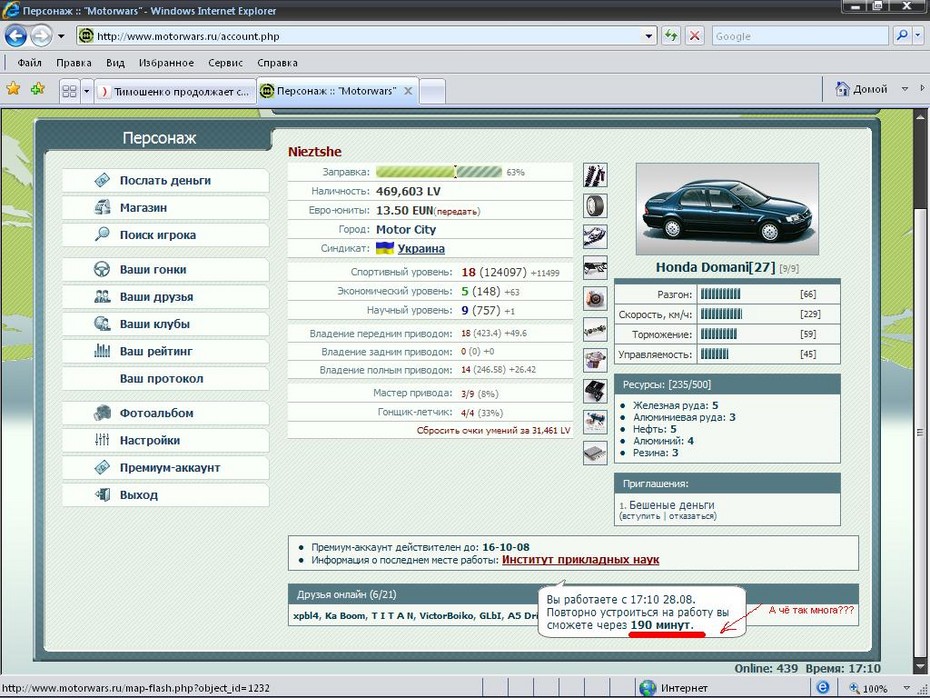Click the browser Forward arrow button

41,36
